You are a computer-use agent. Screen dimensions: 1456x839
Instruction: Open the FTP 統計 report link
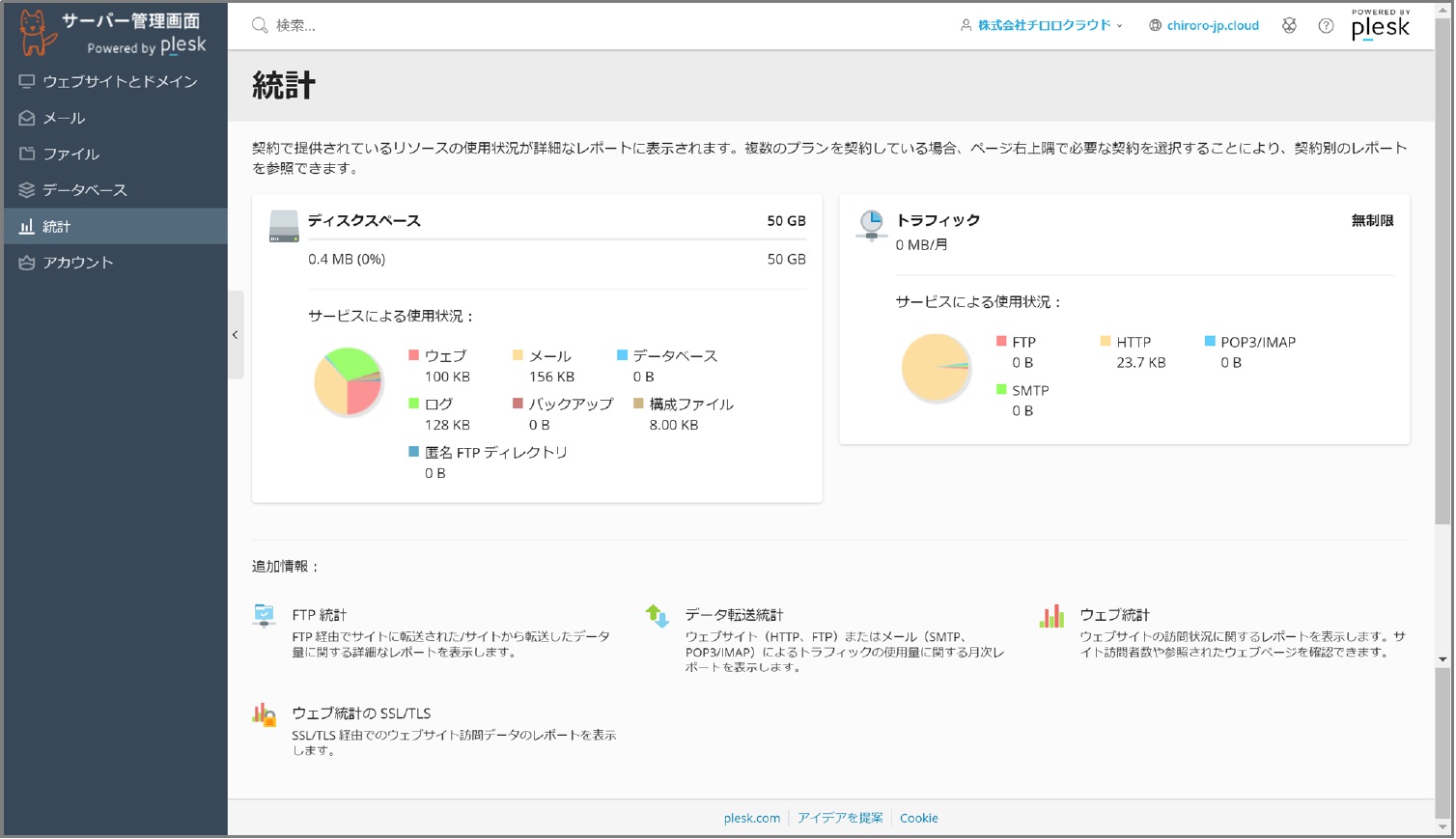319,615
